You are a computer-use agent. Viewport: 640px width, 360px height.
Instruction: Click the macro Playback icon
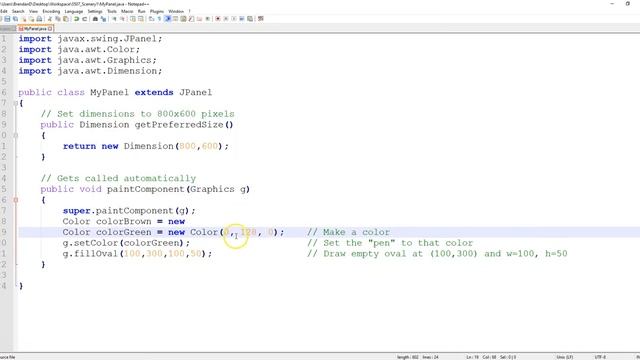pos(233,19)
